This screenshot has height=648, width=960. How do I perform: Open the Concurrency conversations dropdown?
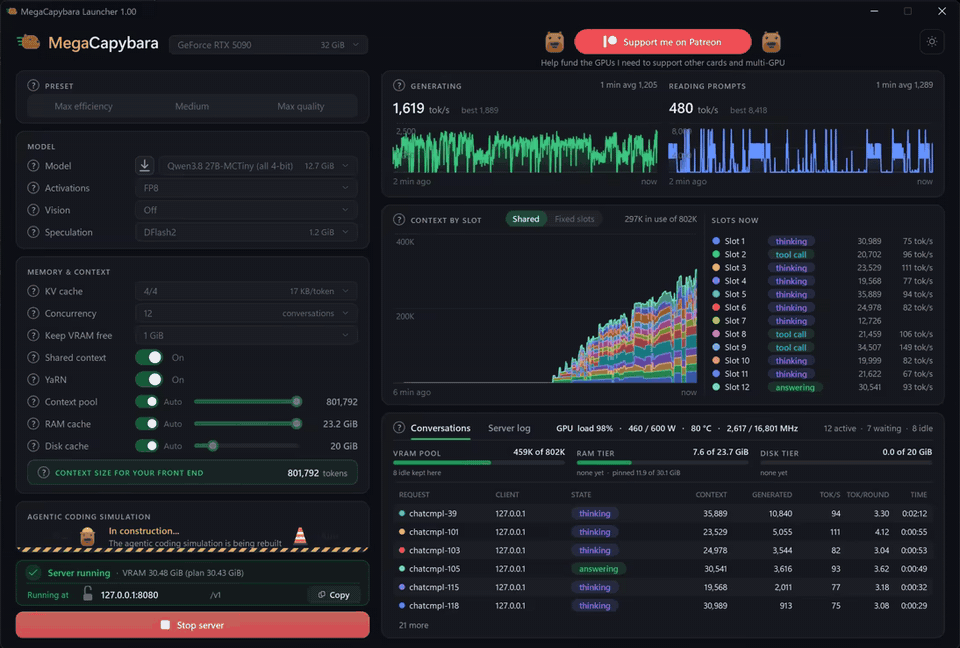click(x=246, y=313)
